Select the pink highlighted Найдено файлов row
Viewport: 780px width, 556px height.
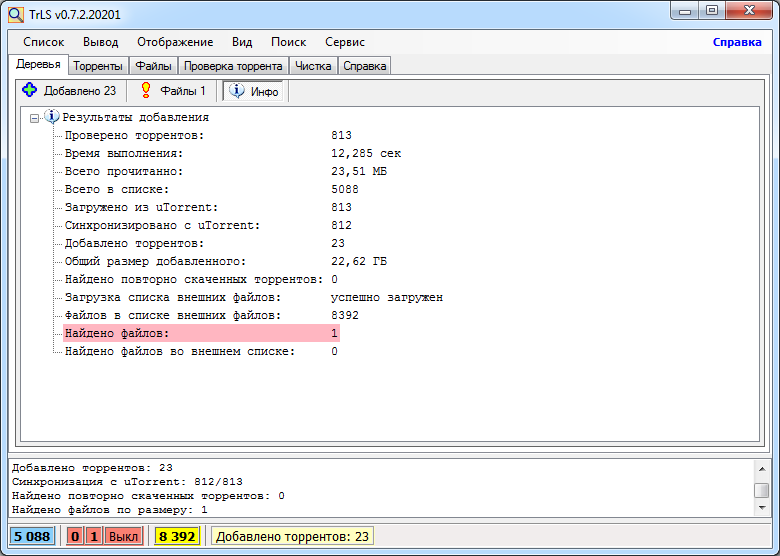click(201, 333)
